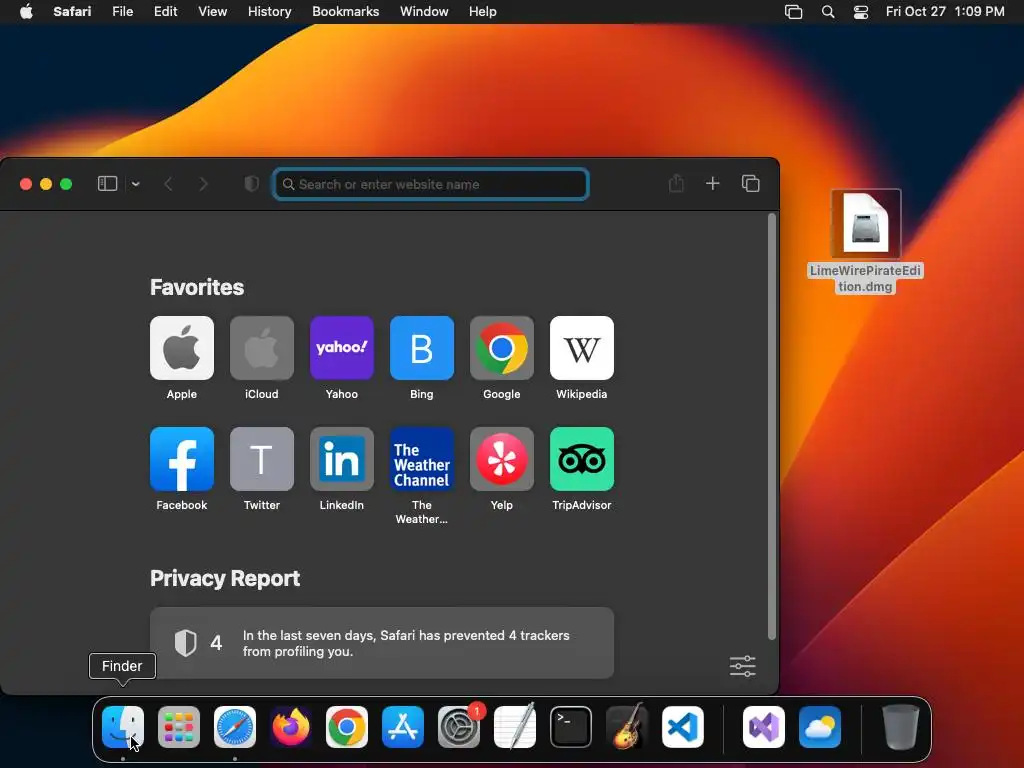
Task: Open the View menu
Action: 212,12
